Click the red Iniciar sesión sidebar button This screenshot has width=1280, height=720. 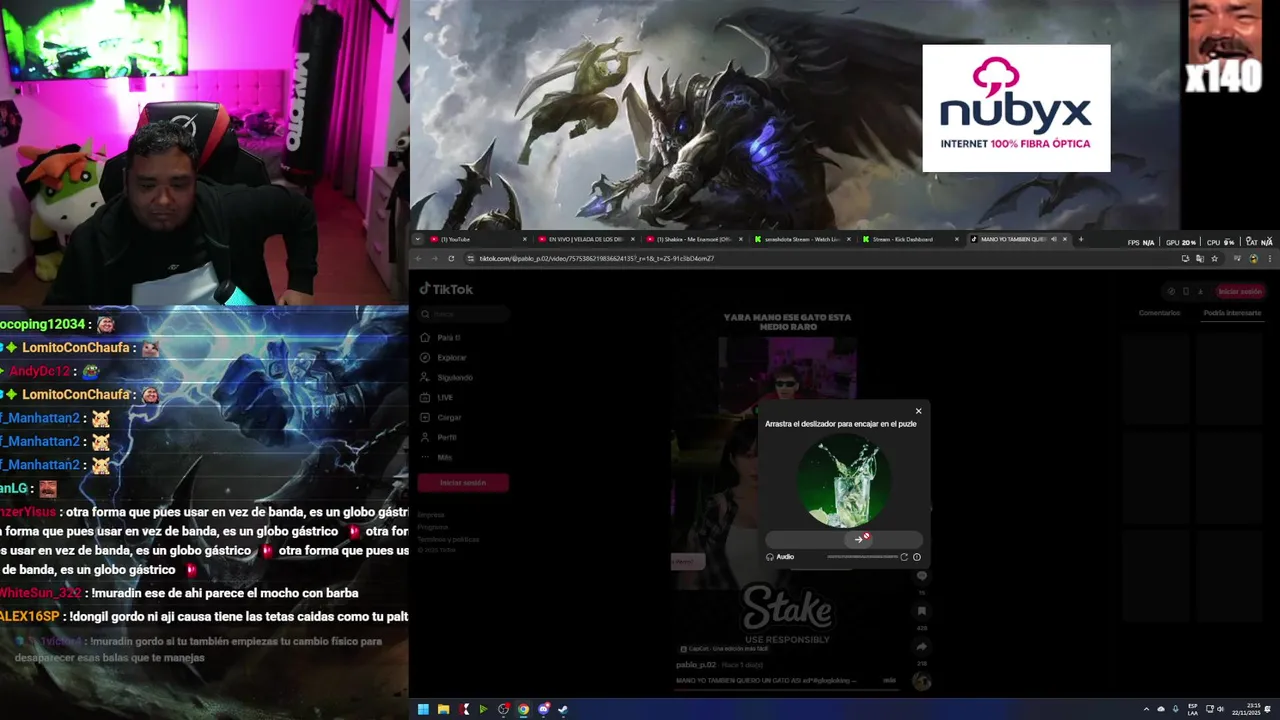click(462, 483)
